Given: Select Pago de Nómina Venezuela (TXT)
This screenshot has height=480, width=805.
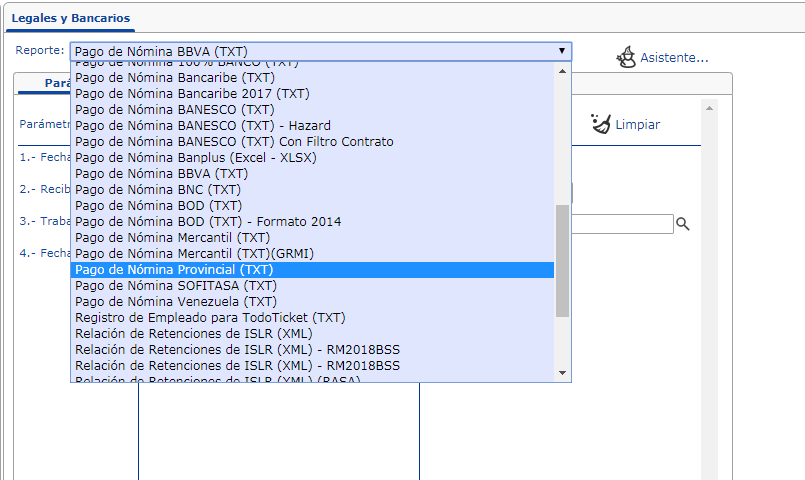Looking at the screenshot, I should tap(312, 301).
